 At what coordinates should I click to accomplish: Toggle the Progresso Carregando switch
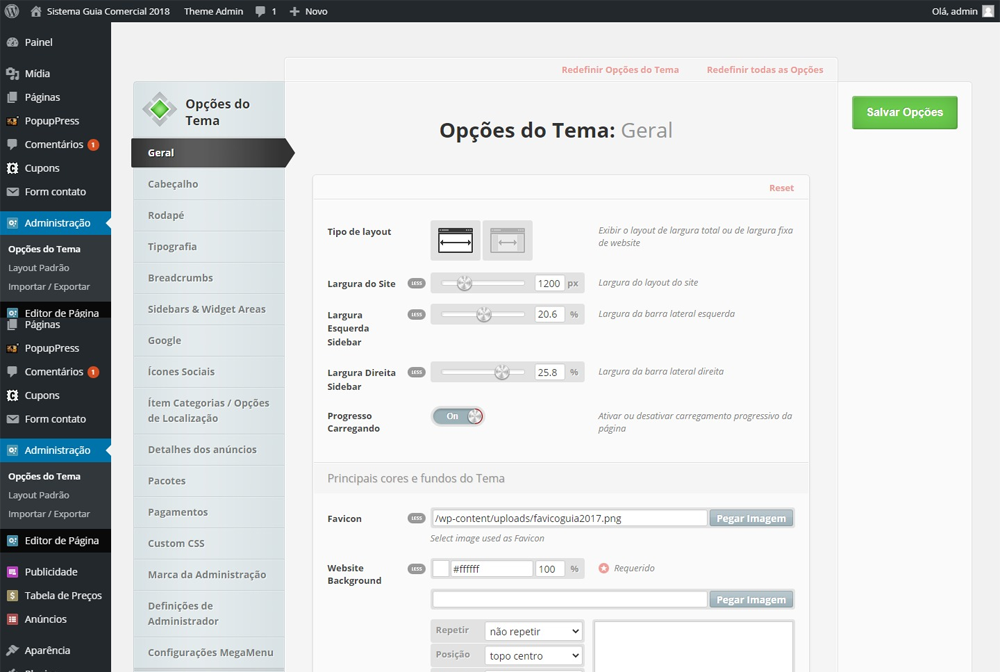pyautogui.click(x=458, y=416)
